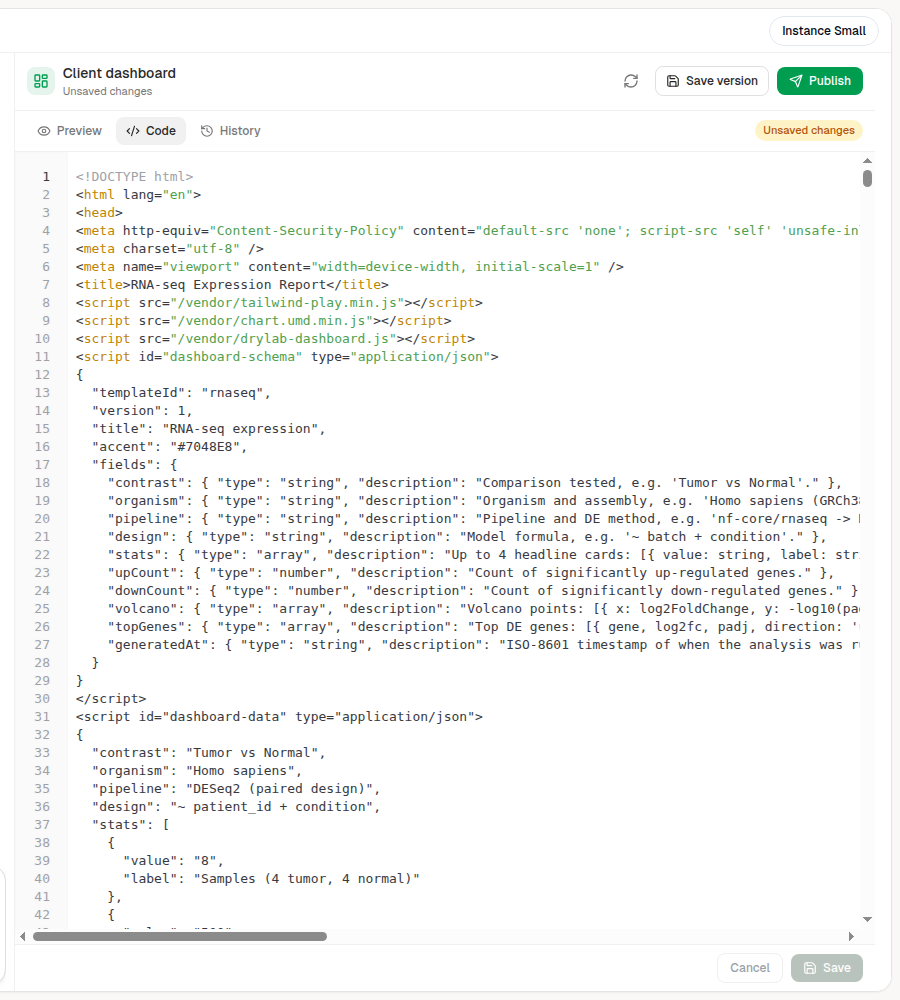
Task: Click the "fields": { line
Action: pyautogui.click(x=134, y=464)
